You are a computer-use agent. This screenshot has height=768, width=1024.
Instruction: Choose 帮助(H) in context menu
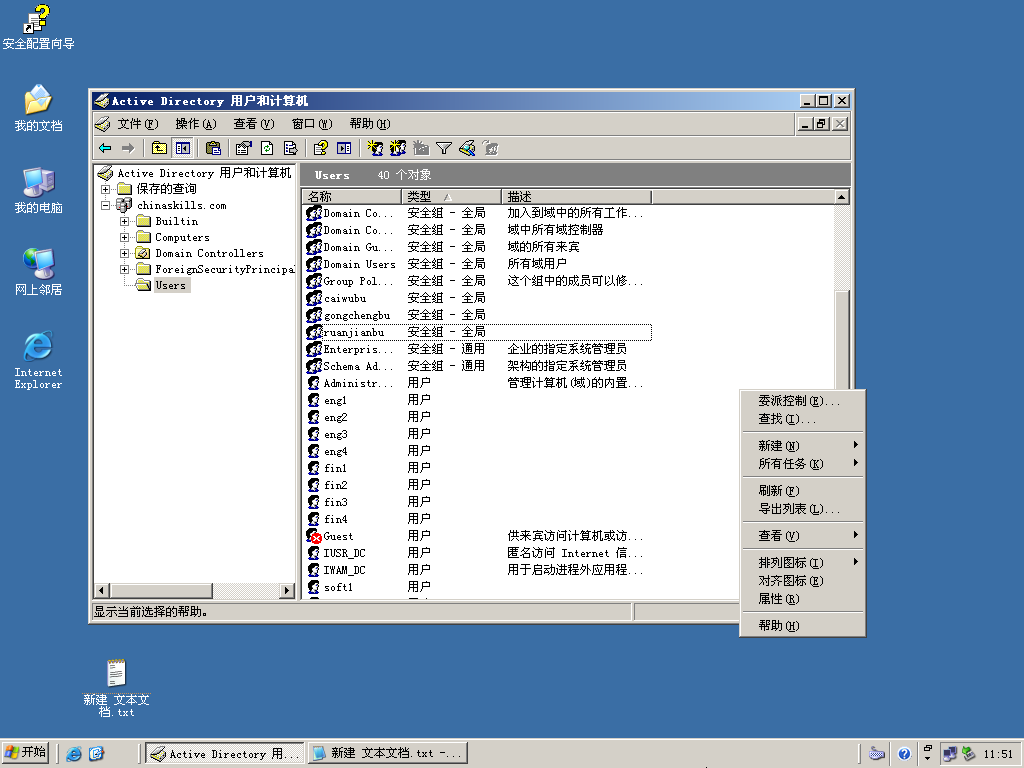(x=803, y=626)
